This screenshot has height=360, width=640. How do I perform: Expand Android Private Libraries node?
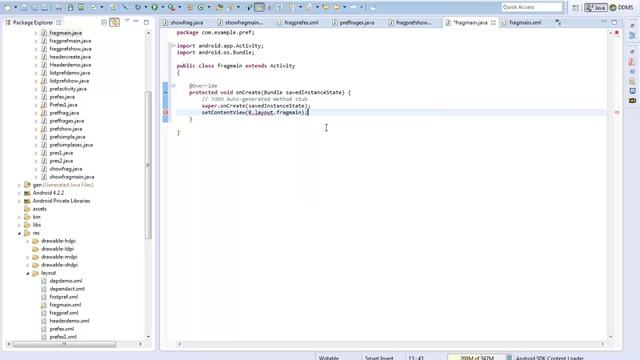pos(19,201)
